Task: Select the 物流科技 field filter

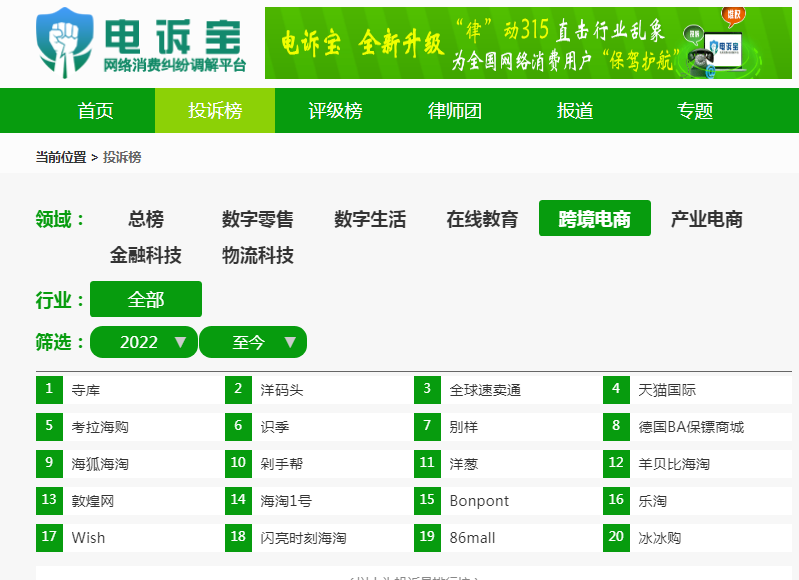Action: 258,255
